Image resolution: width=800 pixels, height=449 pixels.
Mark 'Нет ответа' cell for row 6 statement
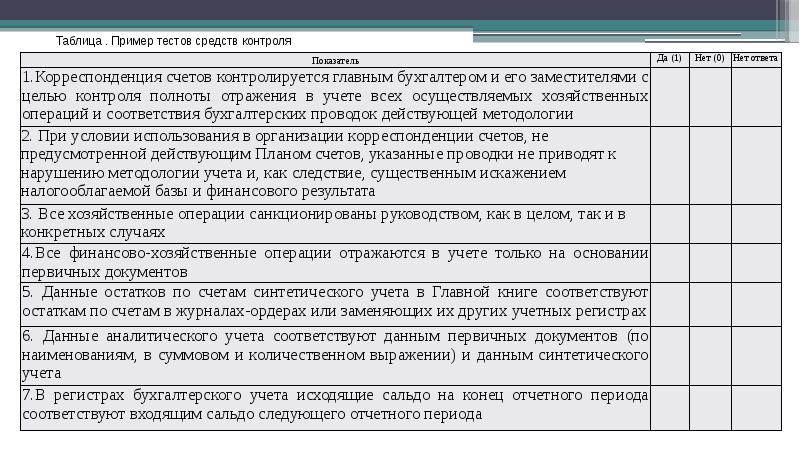pos(755,354)
